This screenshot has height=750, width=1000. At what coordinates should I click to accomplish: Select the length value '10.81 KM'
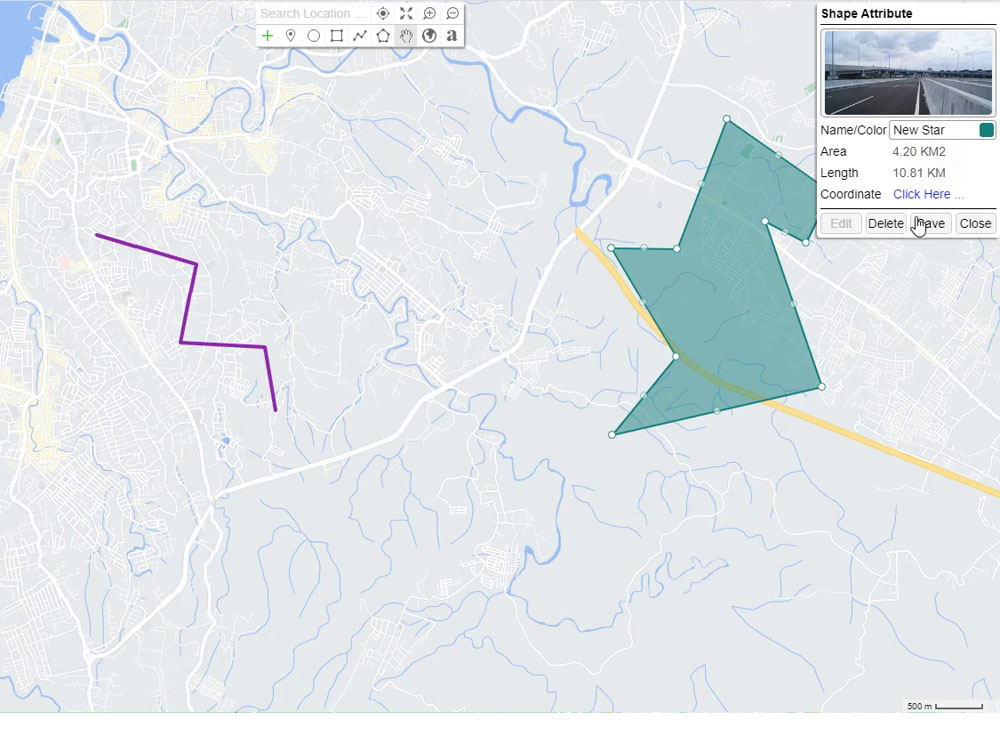point(918,173)
